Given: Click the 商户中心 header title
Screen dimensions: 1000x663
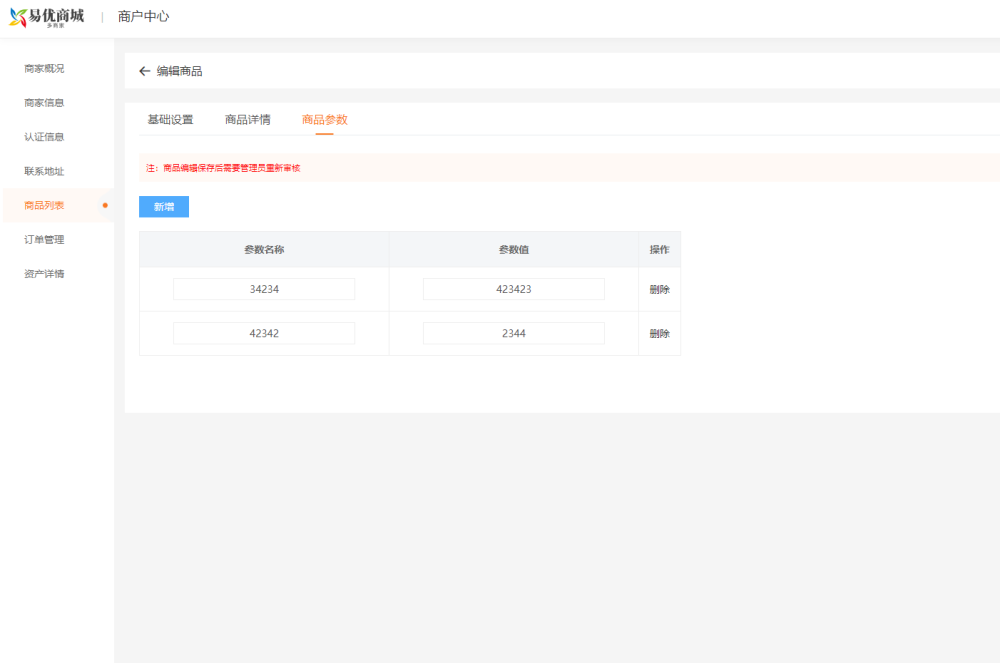Looking at the screenshot, I should click(143, 17).
